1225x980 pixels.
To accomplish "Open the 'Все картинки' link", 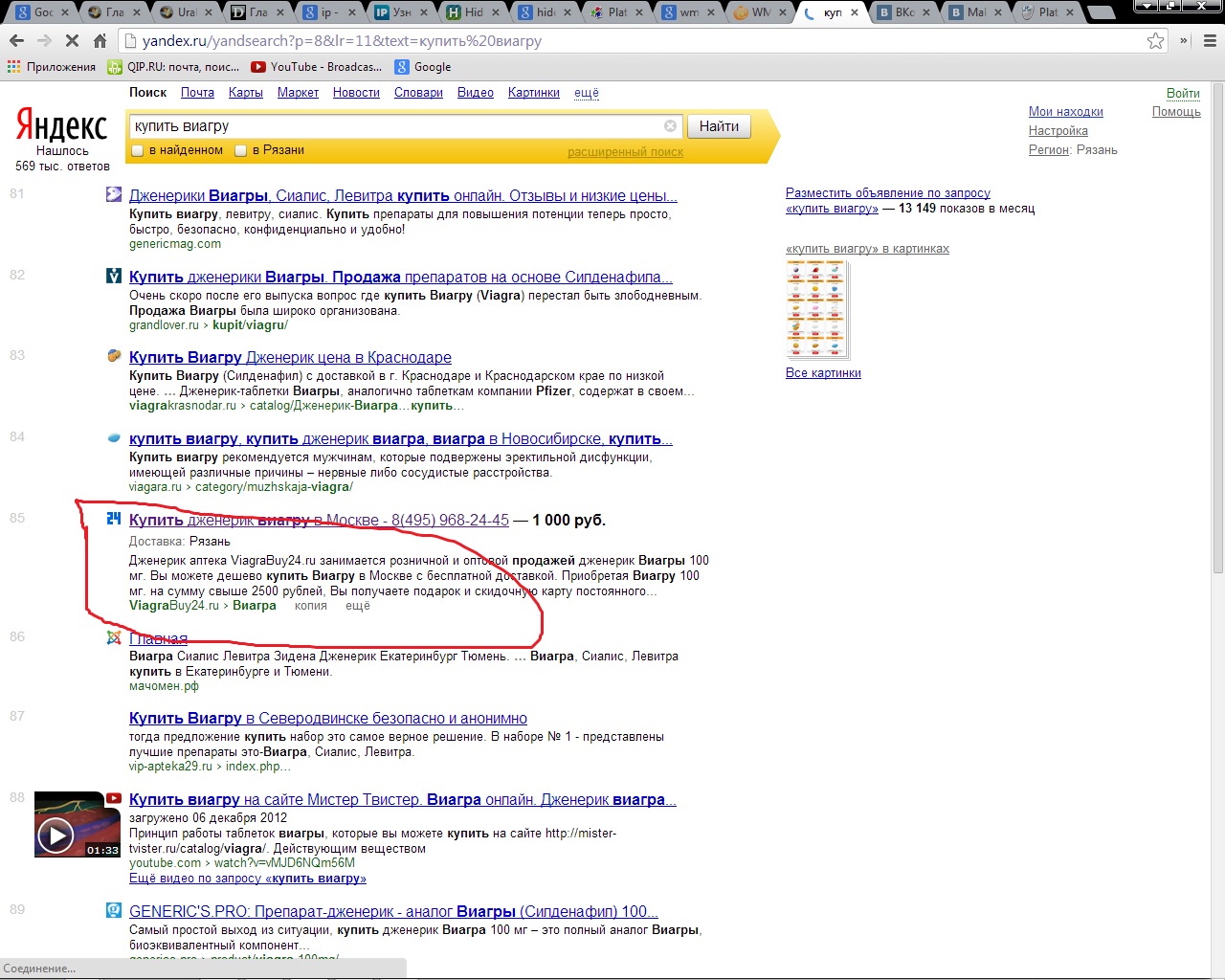I will (x=823, y=373).
